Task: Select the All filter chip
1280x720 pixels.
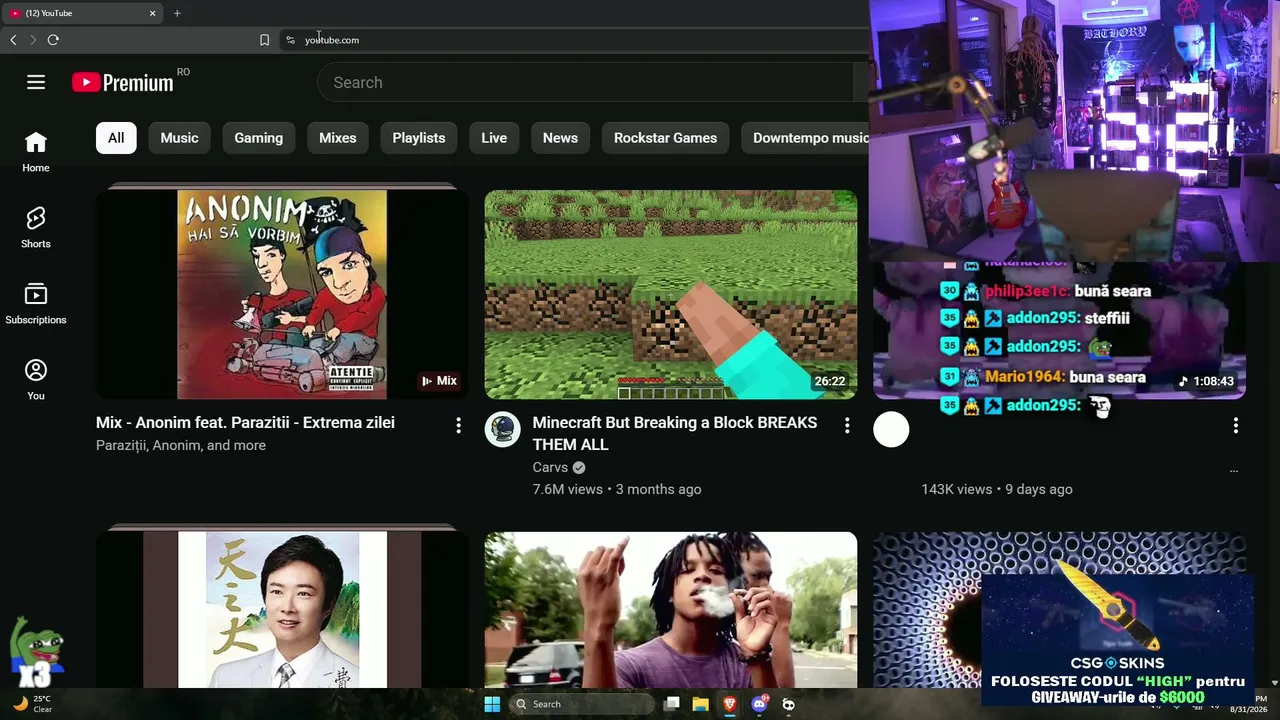Action: [x=116, y=138]
